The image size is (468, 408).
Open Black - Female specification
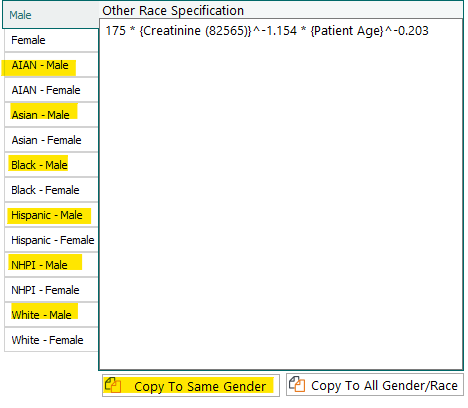coord(51,190)
